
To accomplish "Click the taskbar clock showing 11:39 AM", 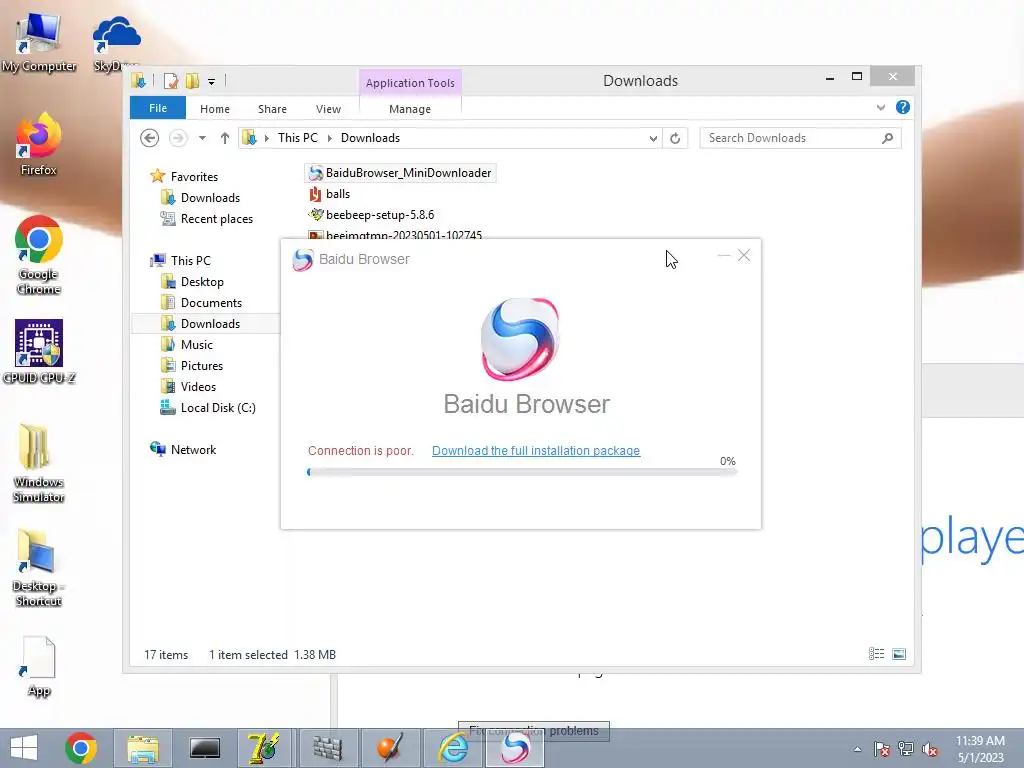I will [980, 748].
